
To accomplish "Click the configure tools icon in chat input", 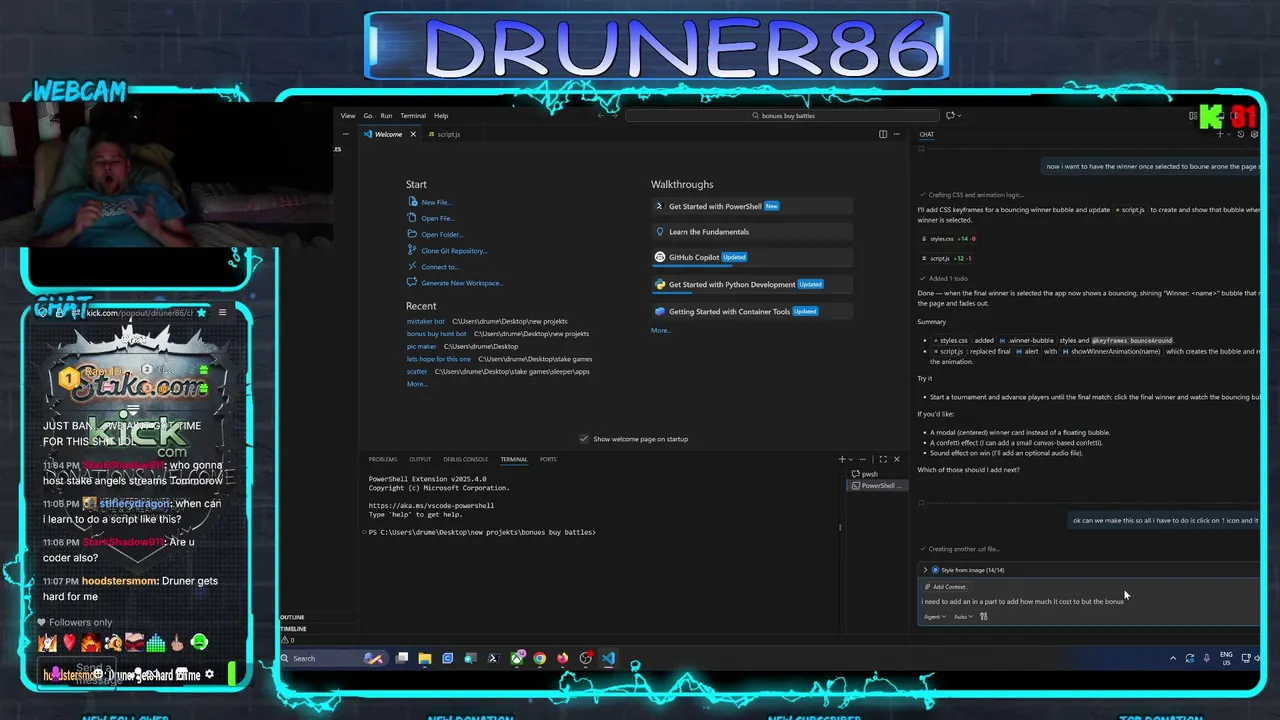I will [983, 617].
